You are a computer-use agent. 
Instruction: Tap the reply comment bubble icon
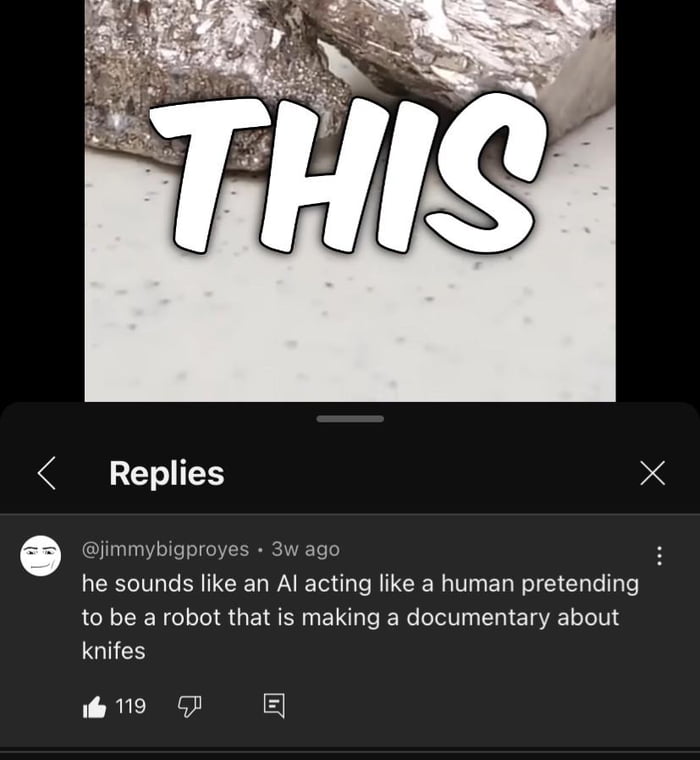click(273, 707)
